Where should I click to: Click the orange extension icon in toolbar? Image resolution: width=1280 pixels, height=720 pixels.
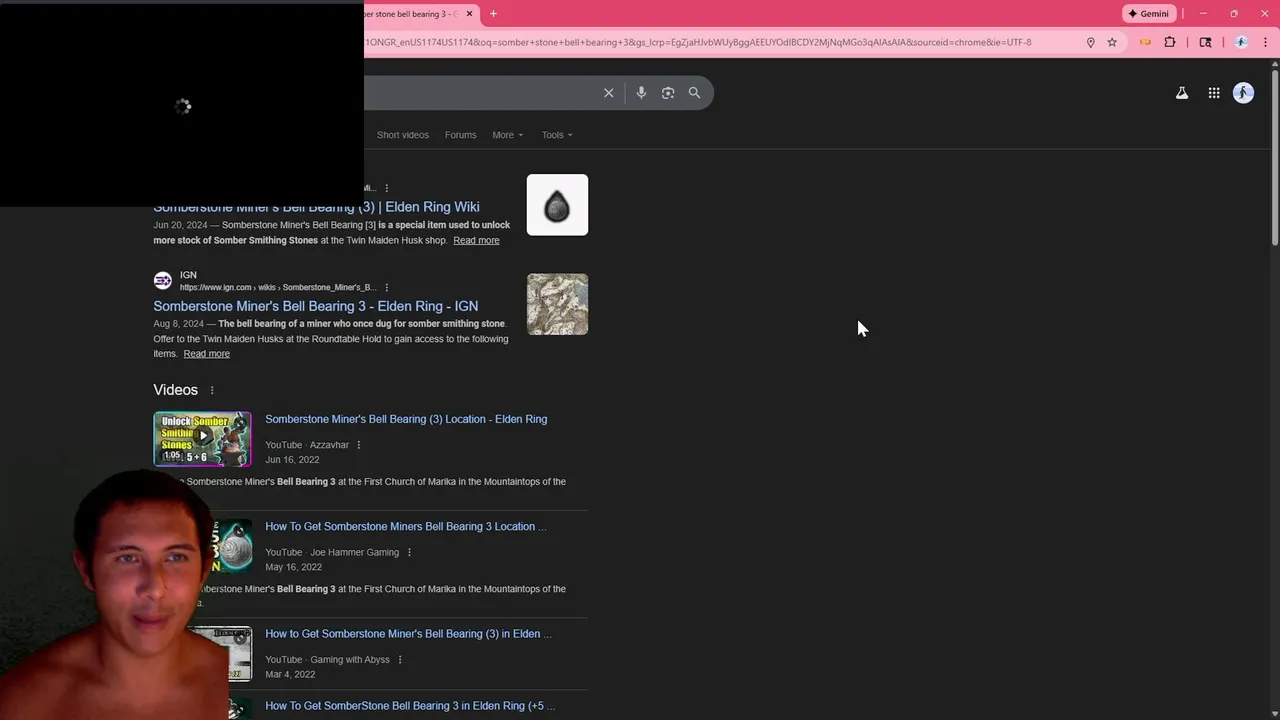point(1145,42)
